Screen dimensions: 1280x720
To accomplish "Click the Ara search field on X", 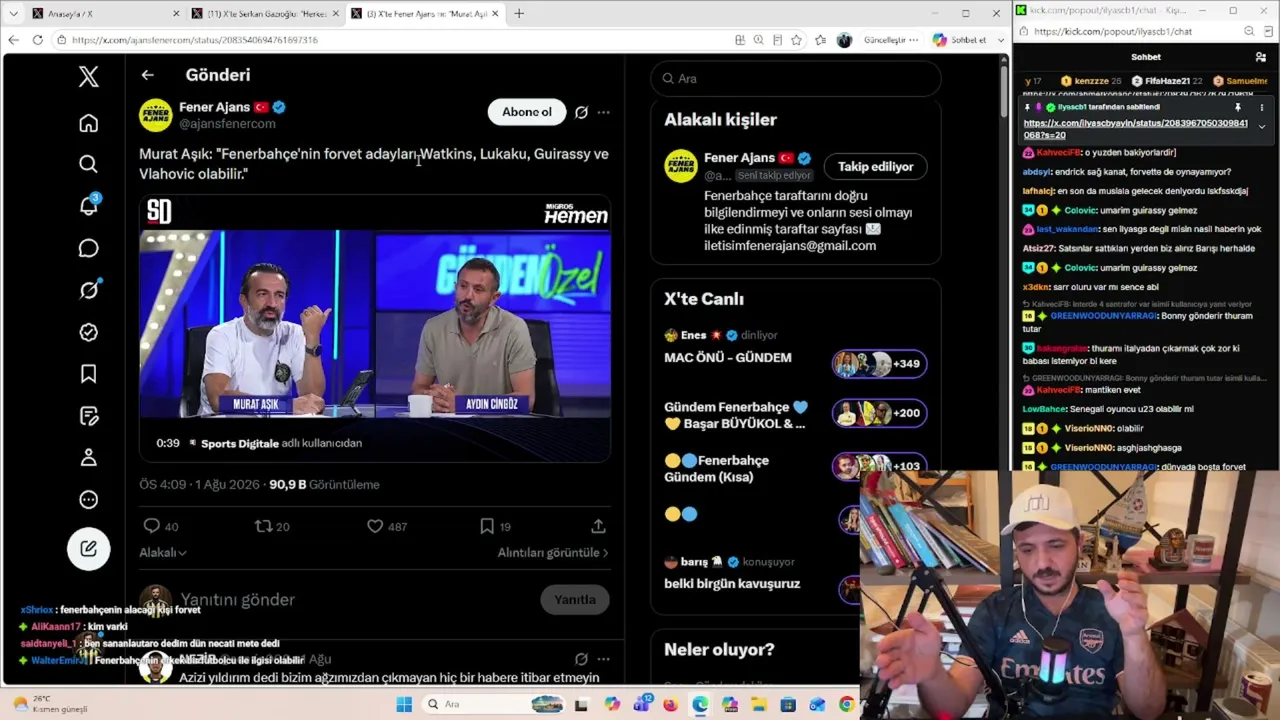I will 796,78.
